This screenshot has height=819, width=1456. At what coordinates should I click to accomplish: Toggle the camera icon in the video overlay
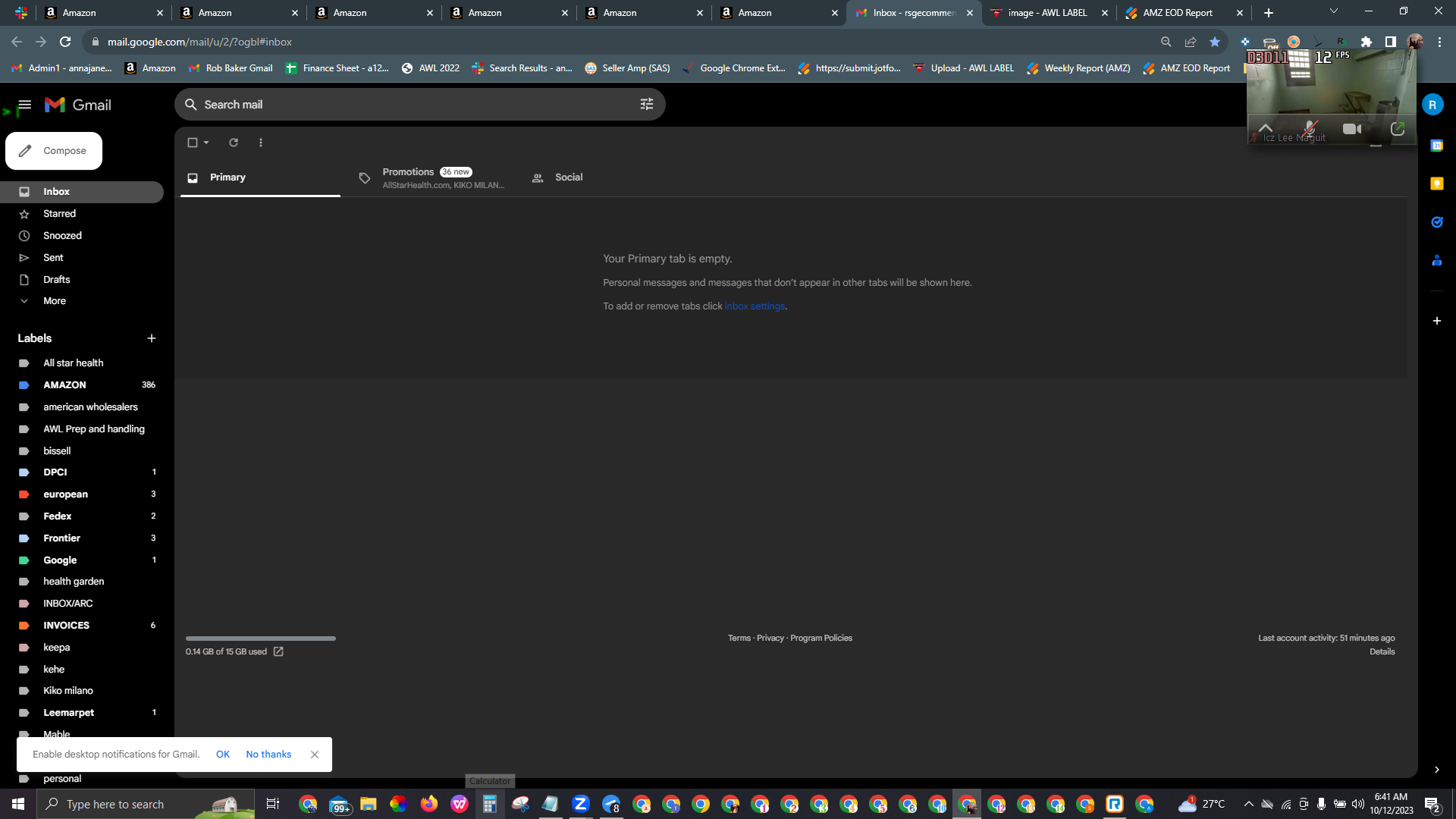(1351, 129)
